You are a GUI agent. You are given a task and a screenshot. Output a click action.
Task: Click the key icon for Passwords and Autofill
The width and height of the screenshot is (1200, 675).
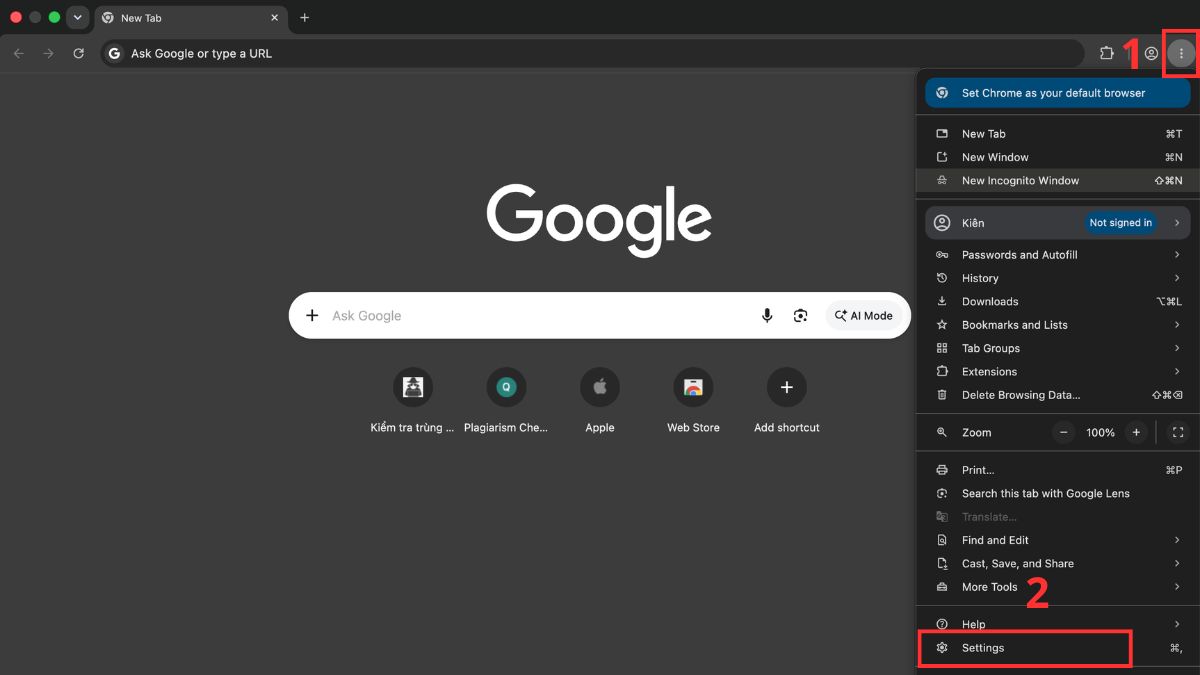pyautogui.click(x=941, y=255)
